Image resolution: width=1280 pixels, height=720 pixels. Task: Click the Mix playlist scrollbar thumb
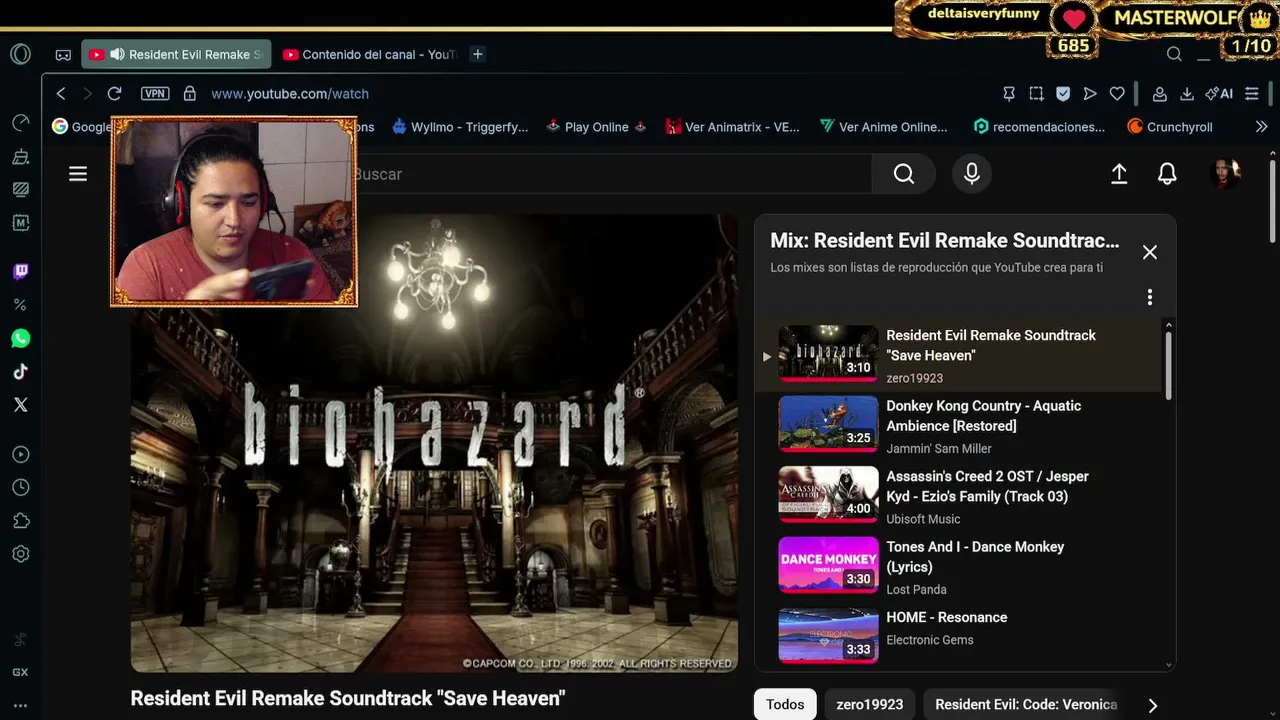[x=1168, y=366]
